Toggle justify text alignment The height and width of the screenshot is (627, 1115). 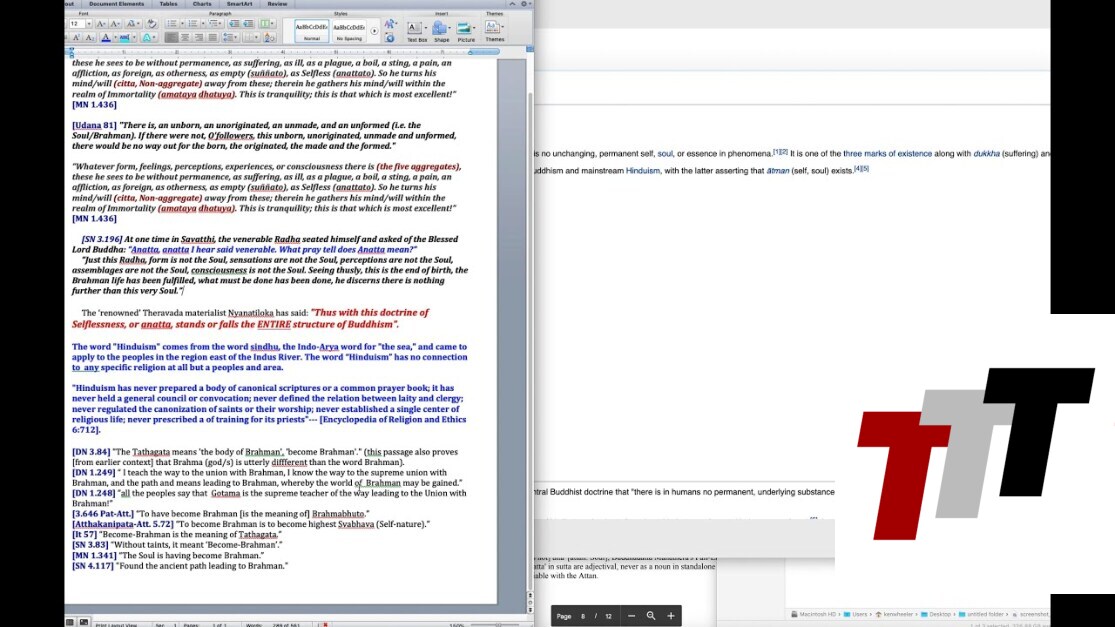[211, 38]
